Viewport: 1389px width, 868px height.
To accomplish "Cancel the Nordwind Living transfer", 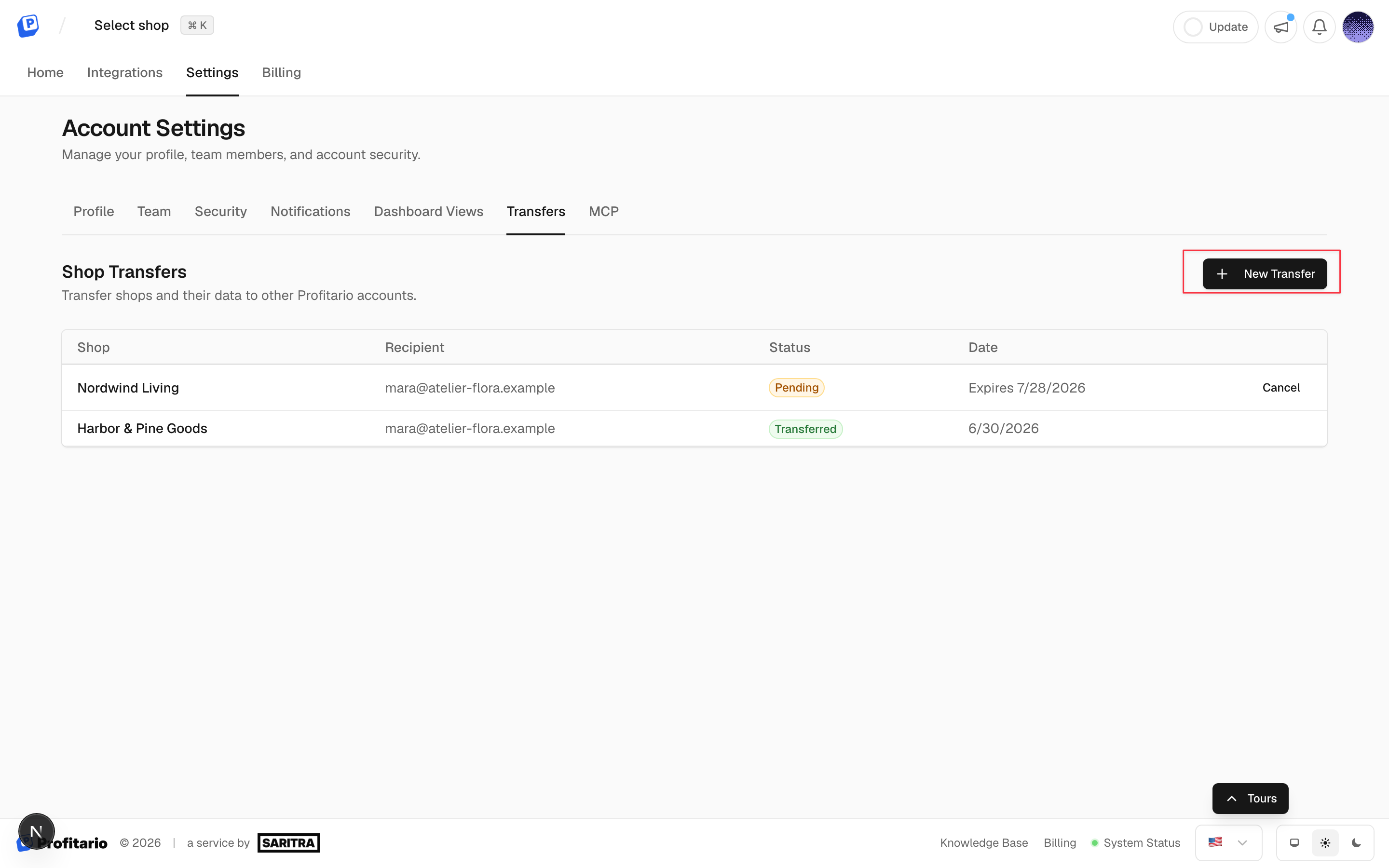I will coord(1280,388).
